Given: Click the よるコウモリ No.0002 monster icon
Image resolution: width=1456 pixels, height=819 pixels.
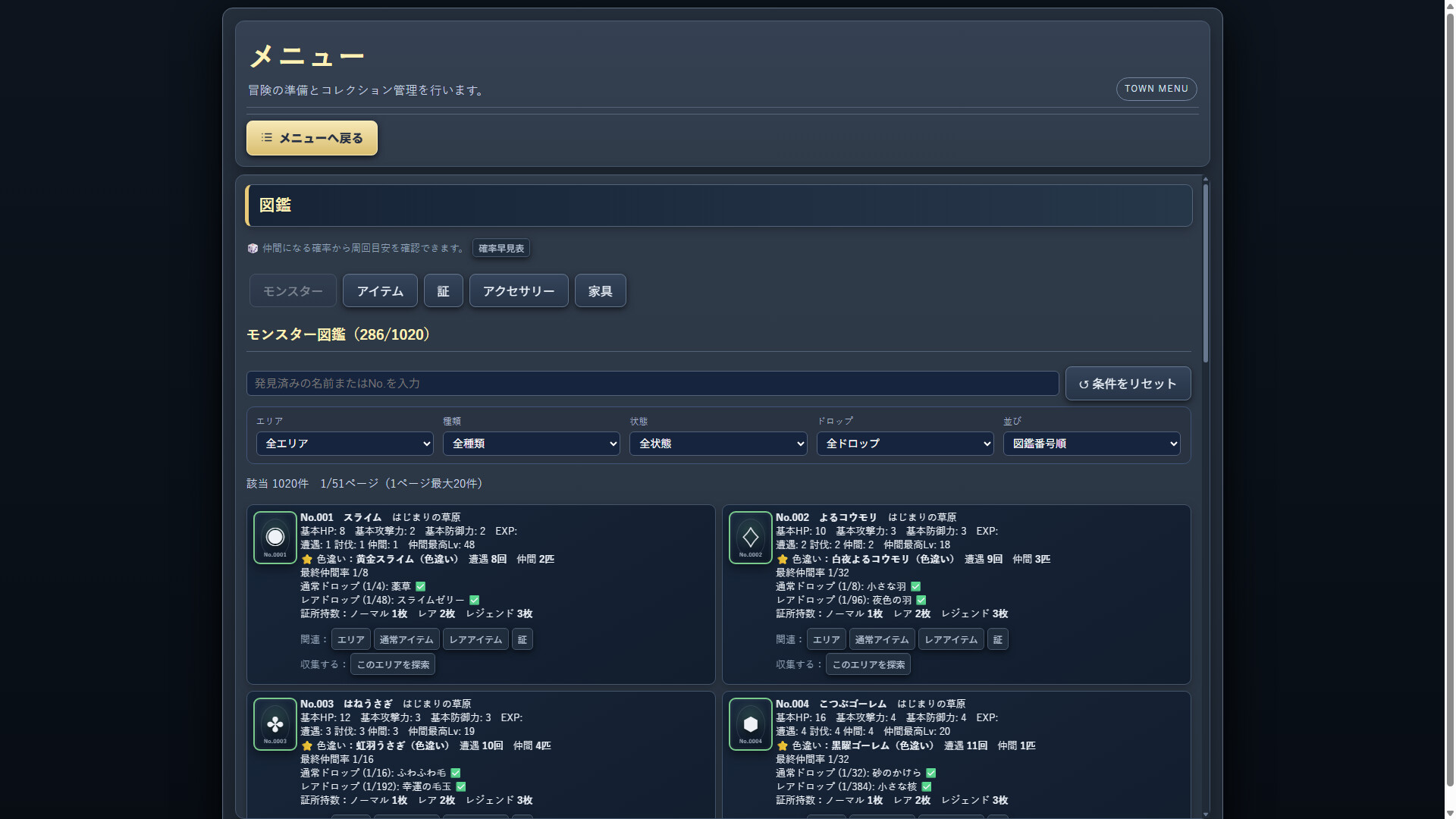Looking at the screenshot, I should pyautogui.click(x=750, y=538).
